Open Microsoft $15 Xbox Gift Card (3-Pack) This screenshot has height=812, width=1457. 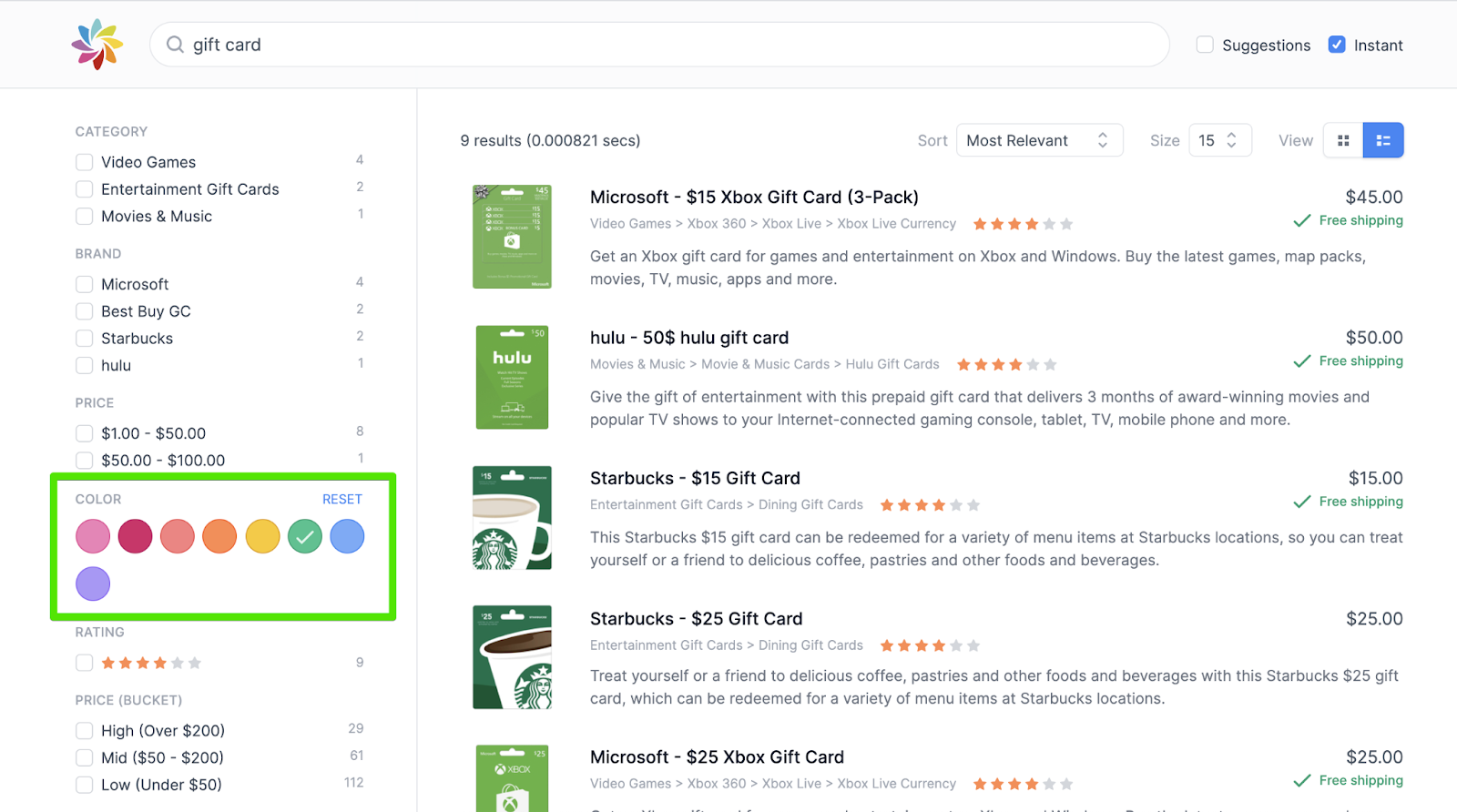tap(754, 197)
